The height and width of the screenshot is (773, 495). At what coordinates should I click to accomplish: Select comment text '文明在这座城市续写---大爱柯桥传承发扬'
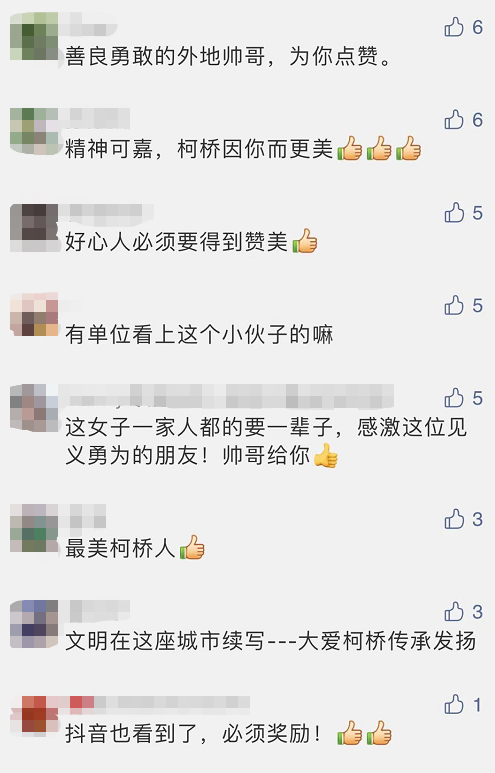(x=271, y=641)
